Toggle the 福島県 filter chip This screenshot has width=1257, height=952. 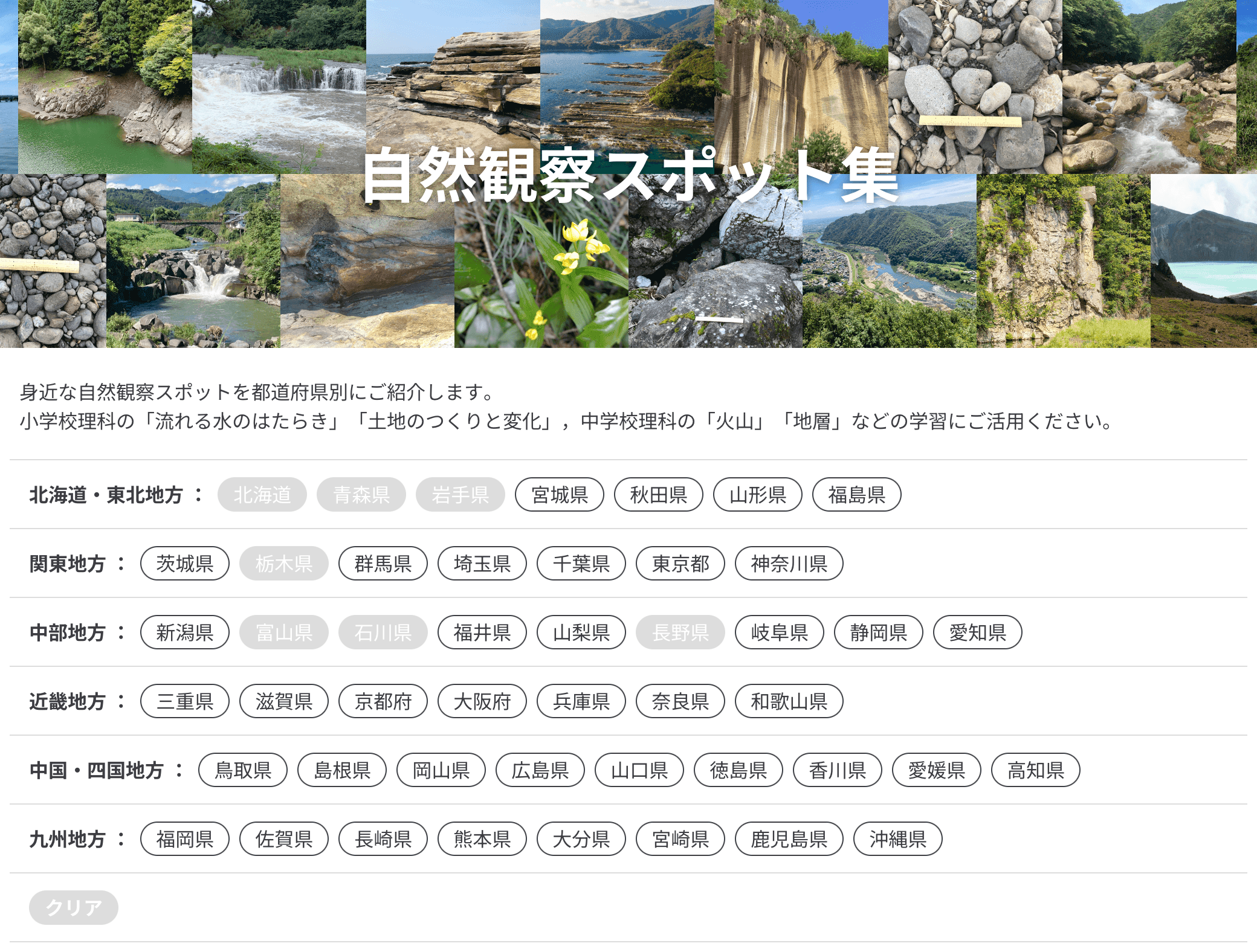pyautogui.click(x=856, y=495)
